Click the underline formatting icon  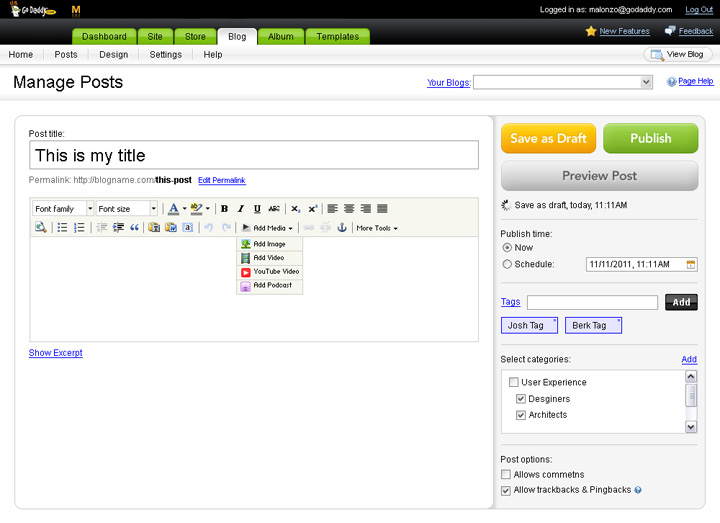pyautogui.click(x=257, y=209)
